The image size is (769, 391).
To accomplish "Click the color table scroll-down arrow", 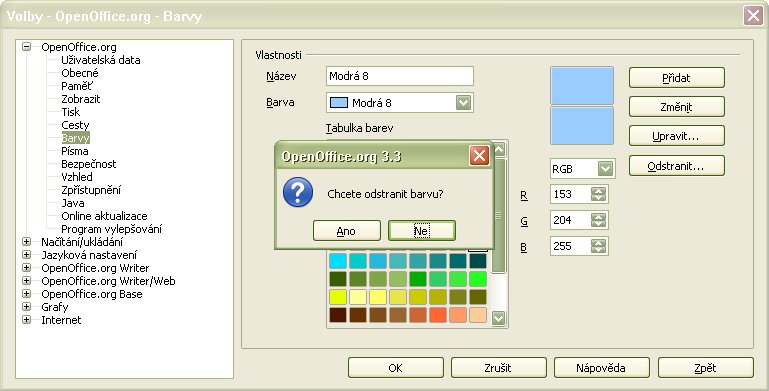I will coord(498,318).
